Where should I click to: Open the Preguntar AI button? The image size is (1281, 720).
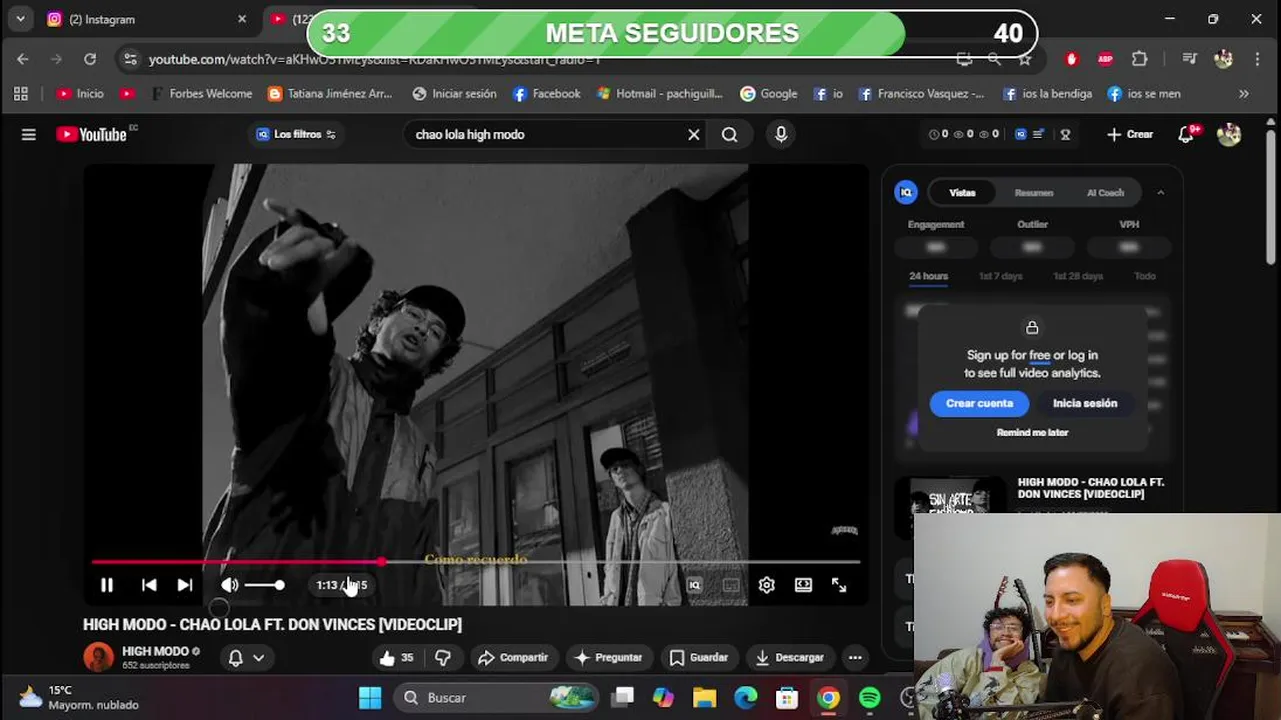click(x=608, y=657)
